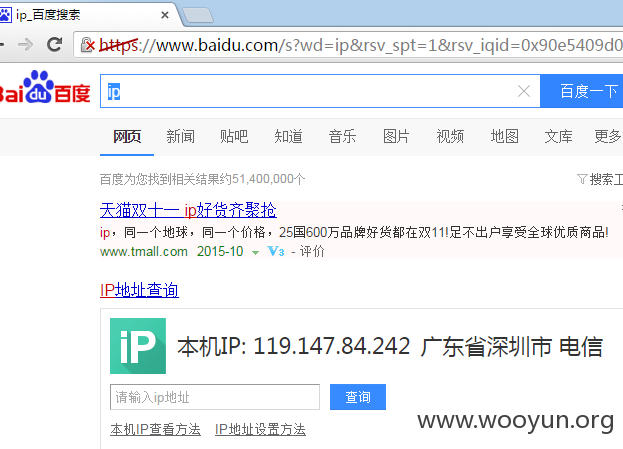Open the 更多 tab
623x449 pixels.
(608, 137)
